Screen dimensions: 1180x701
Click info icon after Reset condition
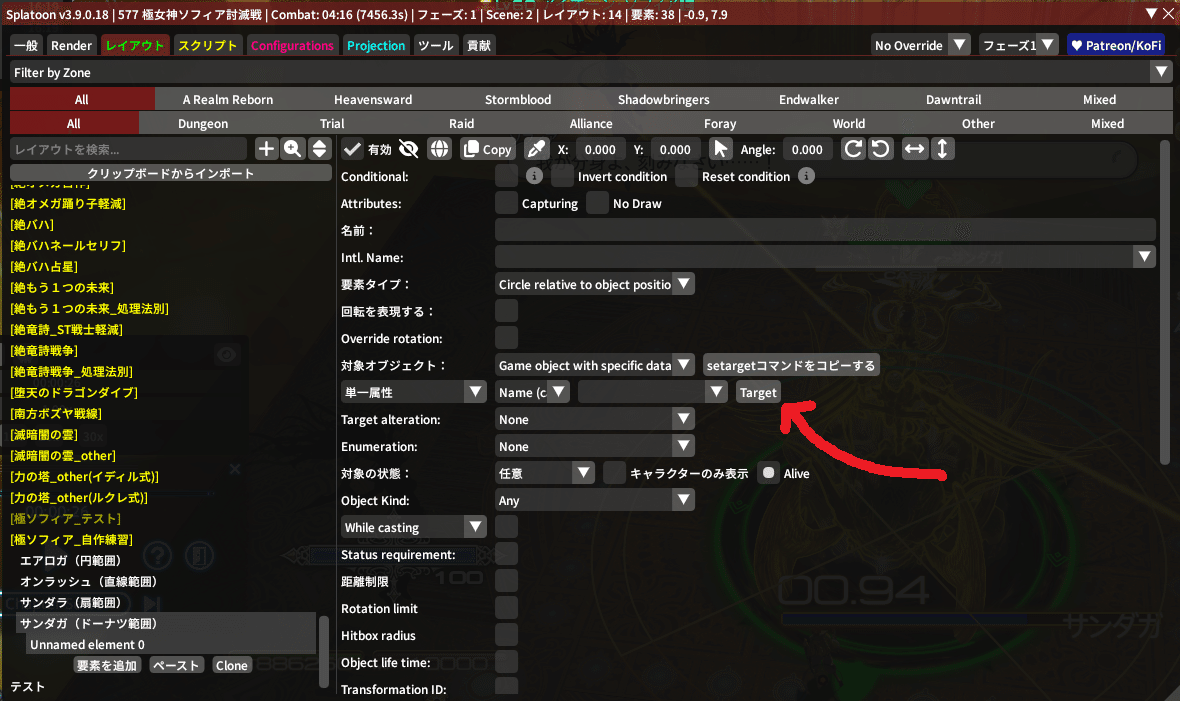click(x=806, y=176)
